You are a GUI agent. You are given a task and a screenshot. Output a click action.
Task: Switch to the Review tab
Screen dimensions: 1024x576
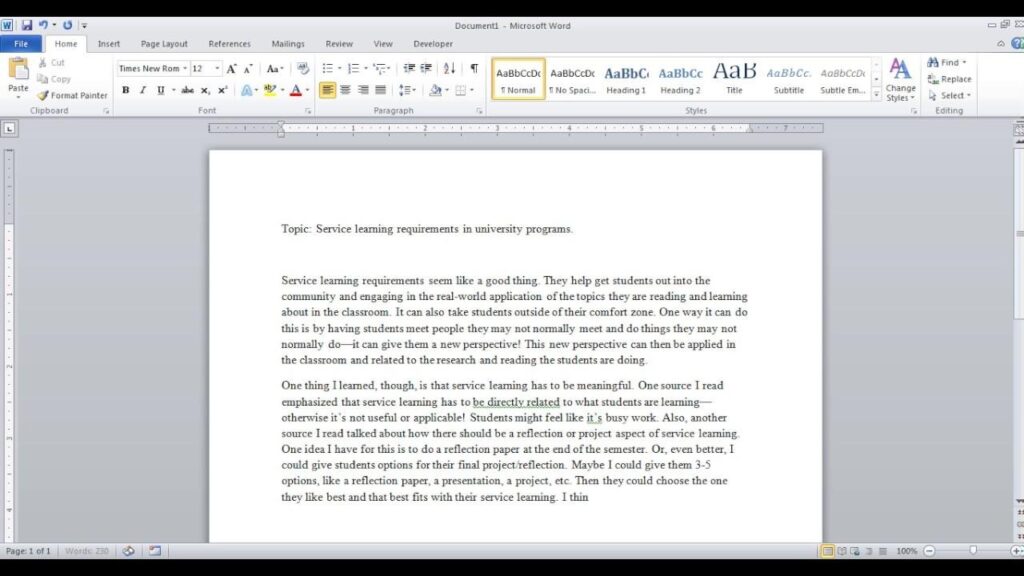tap(339, 44)
